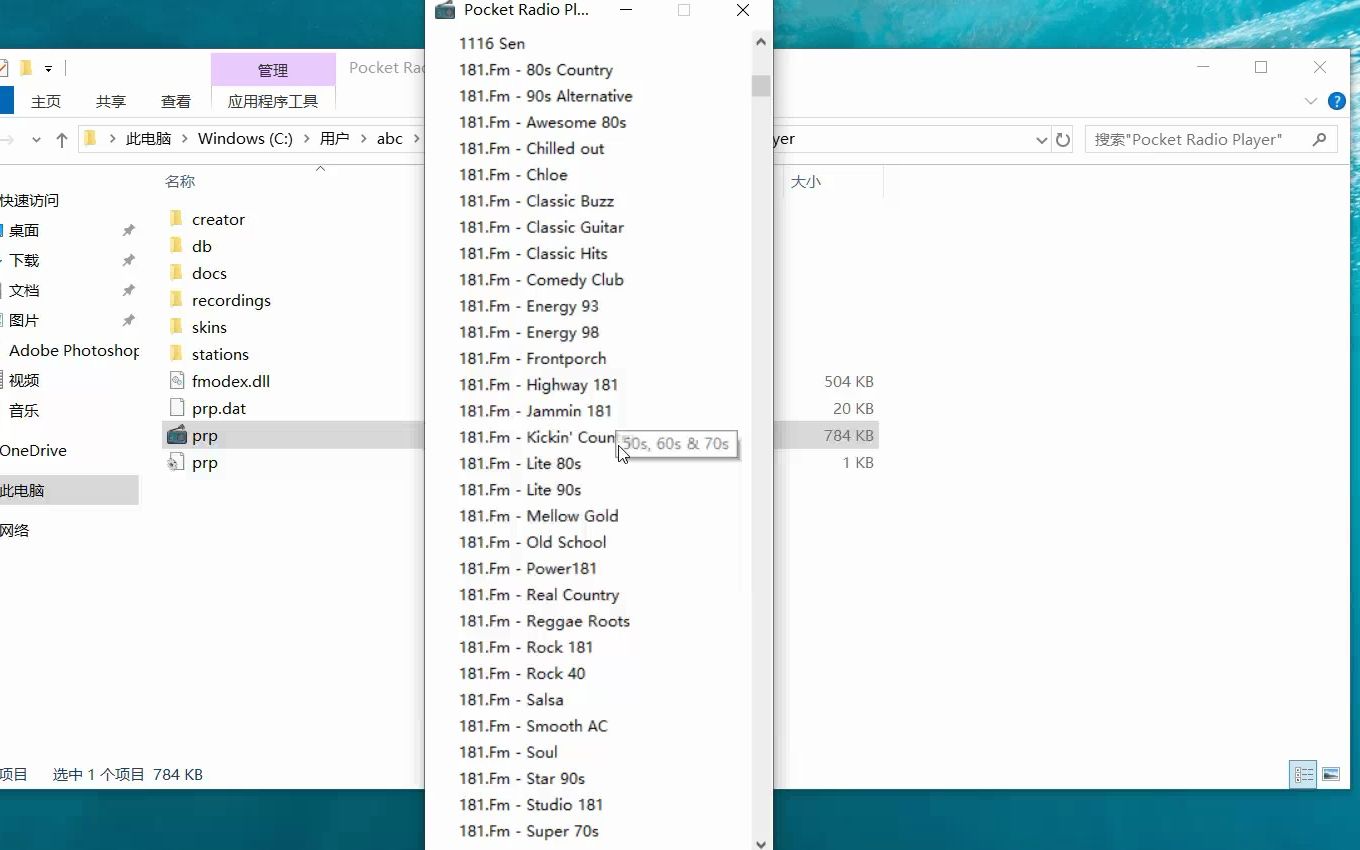1360x850 pixels.
Task: Click the Pocket Radio Player title icon
Action: (x=445, y=10)
